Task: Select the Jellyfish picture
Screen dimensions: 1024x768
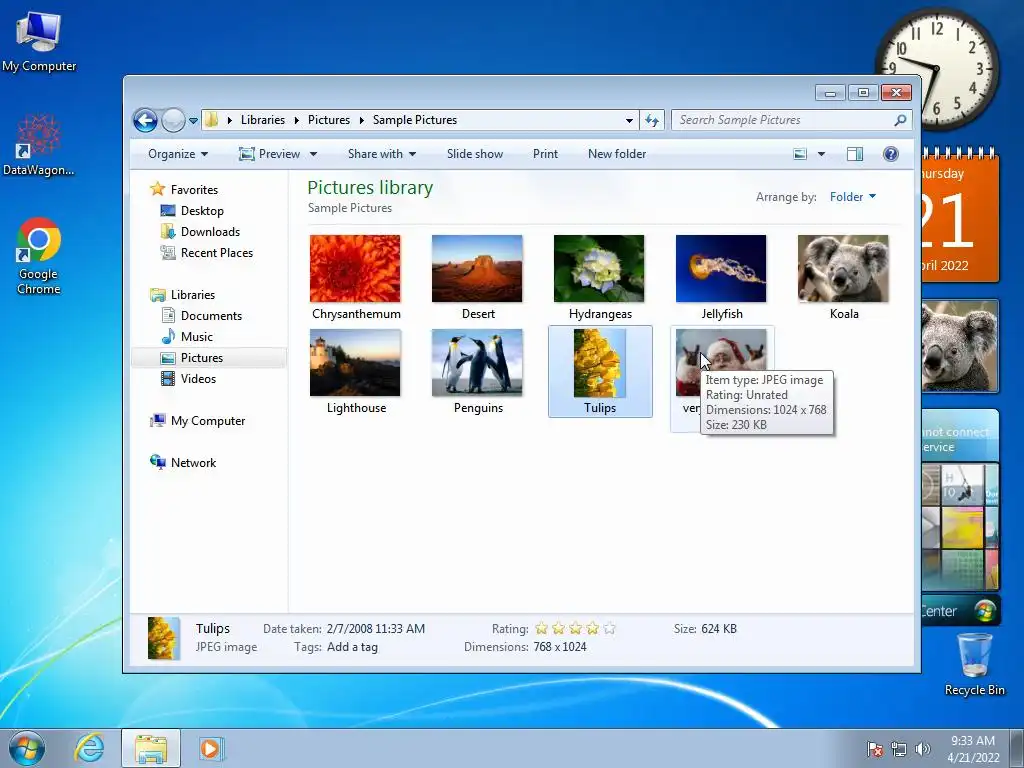Action: (x=721, y=269)
